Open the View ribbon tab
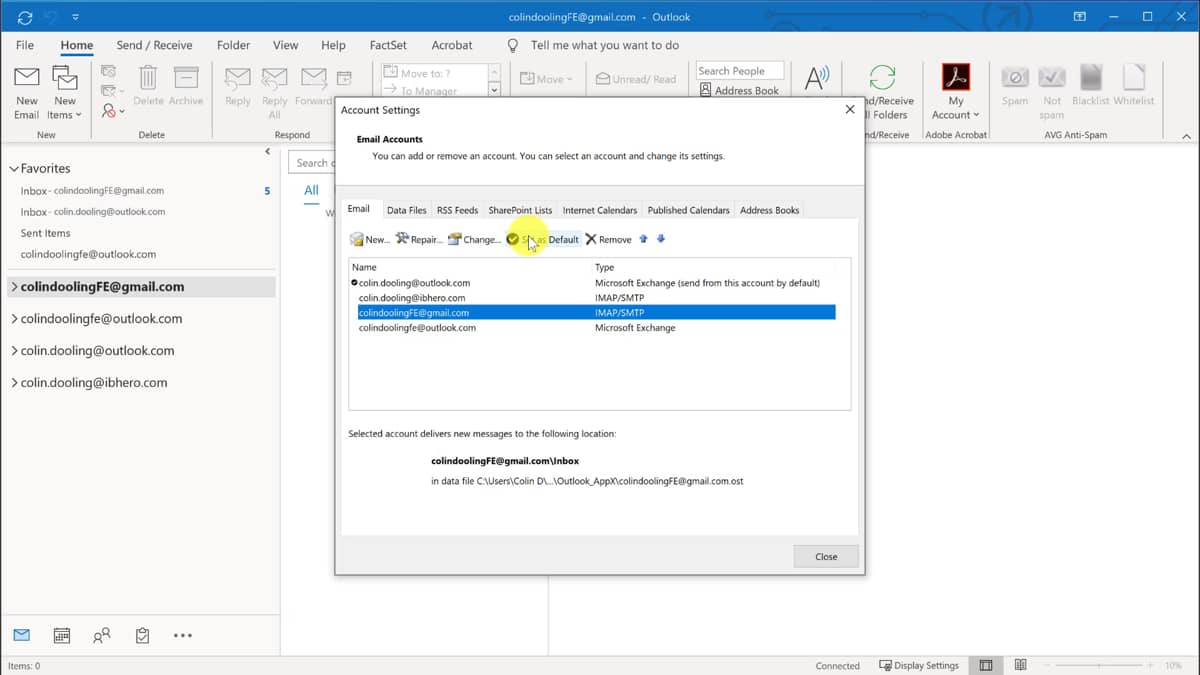Viewport: 1200px width, 675px height. (x=286, y=45)
